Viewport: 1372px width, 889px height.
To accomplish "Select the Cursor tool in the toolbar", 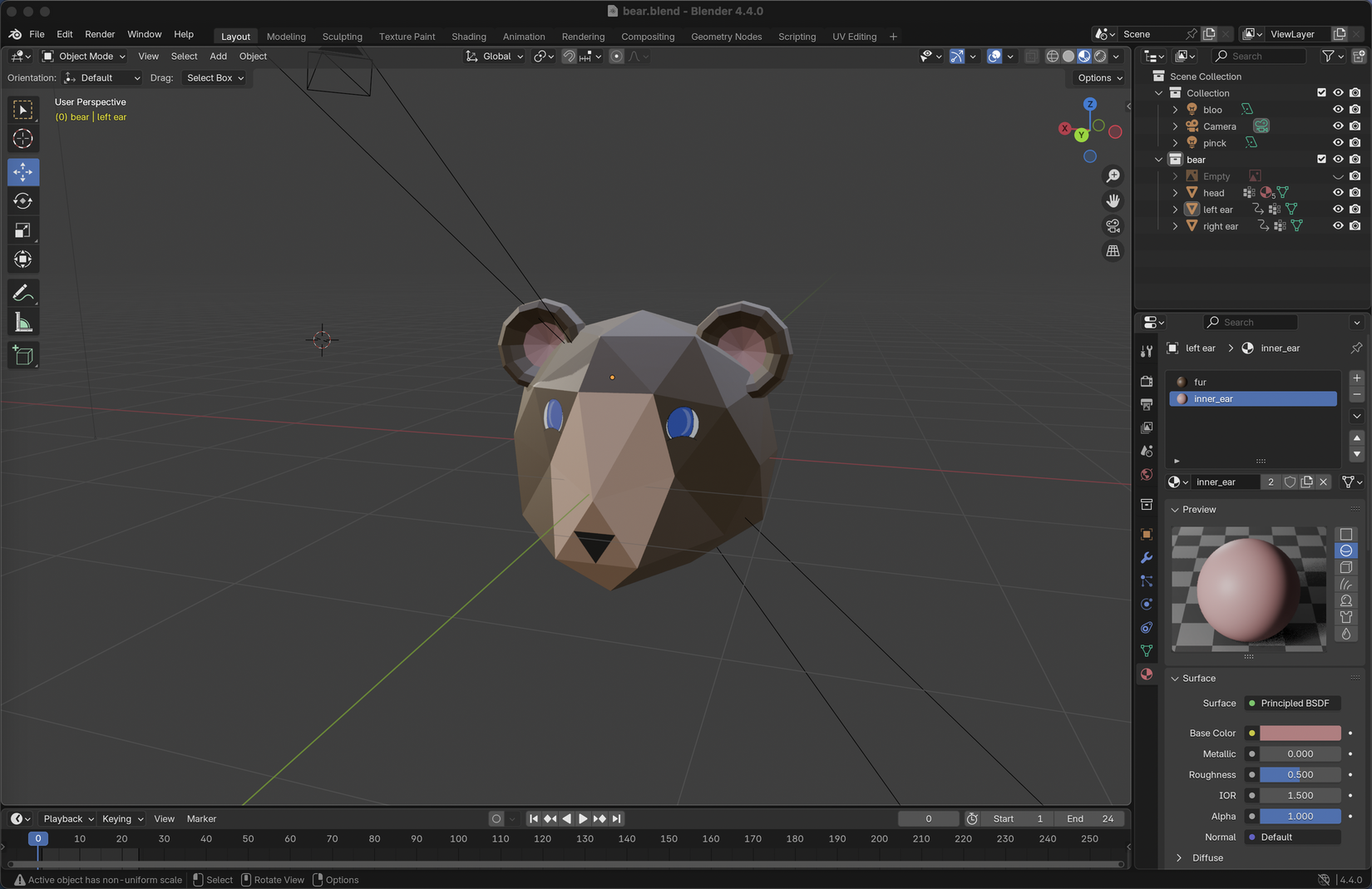I will click(x=23, y=139).
